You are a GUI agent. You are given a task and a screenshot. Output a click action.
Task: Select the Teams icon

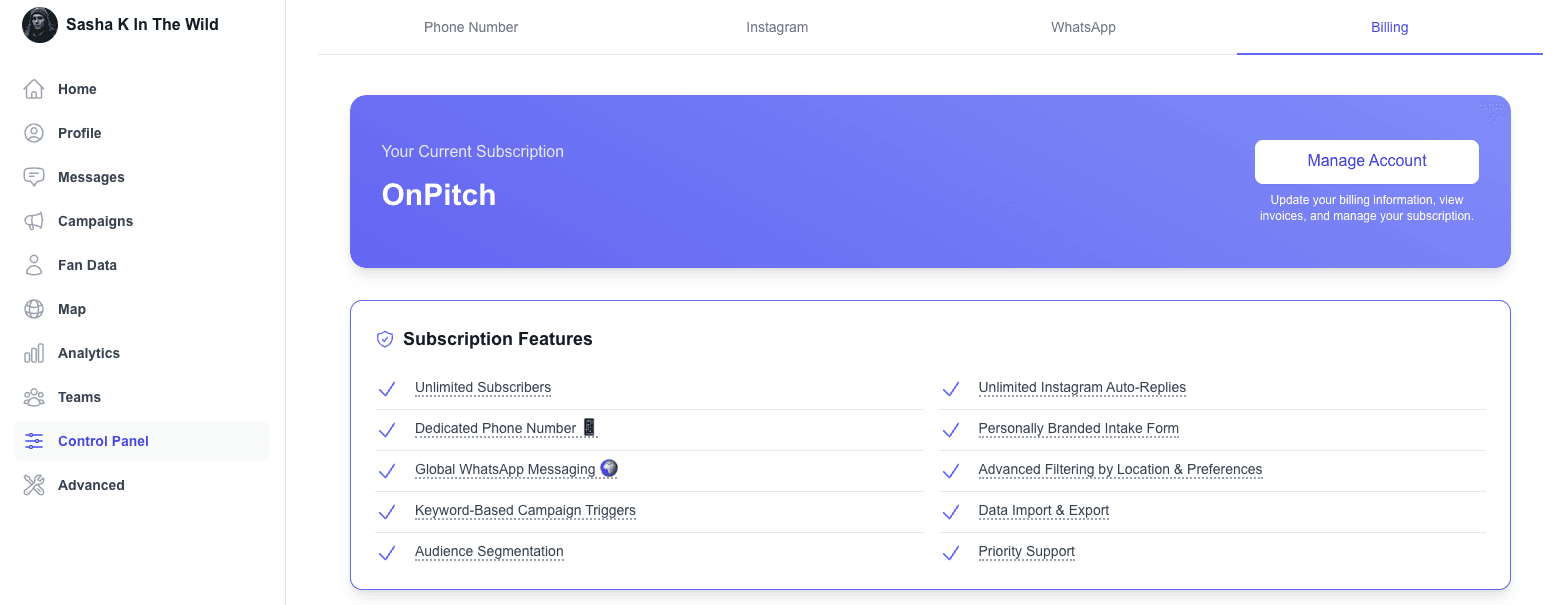tap(33, 397)
